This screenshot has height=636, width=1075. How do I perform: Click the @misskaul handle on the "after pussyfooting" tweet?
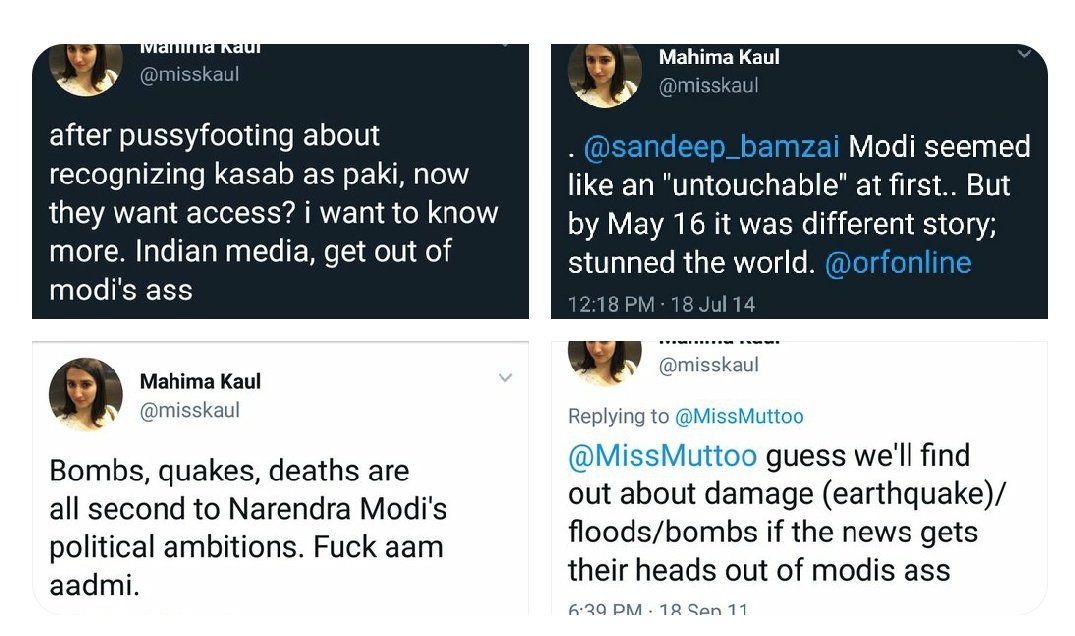click(x=189, y=75)
